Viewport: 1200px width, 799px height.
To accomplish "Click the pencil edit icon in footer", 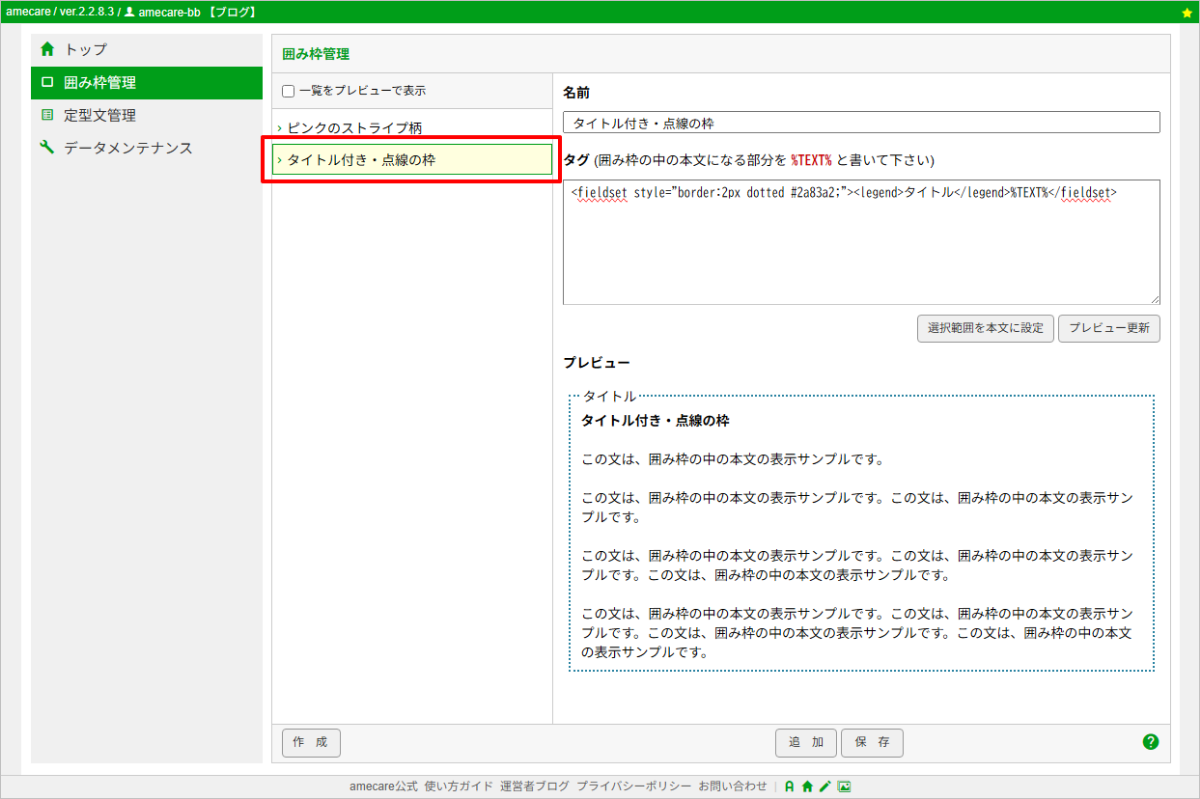I will pyautogui.click(x=825, y=787).
